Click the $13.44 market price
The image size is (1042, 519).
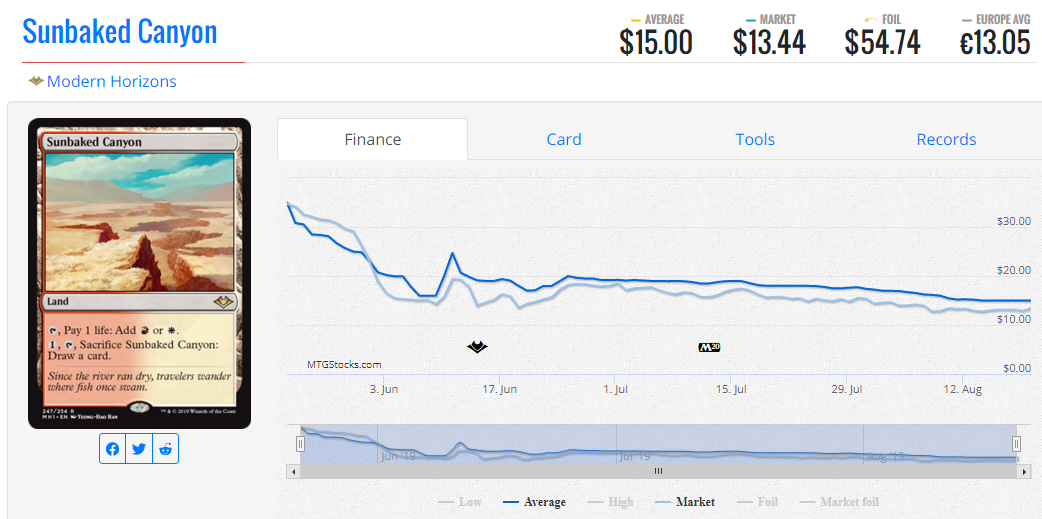click(x=770, y=43)
